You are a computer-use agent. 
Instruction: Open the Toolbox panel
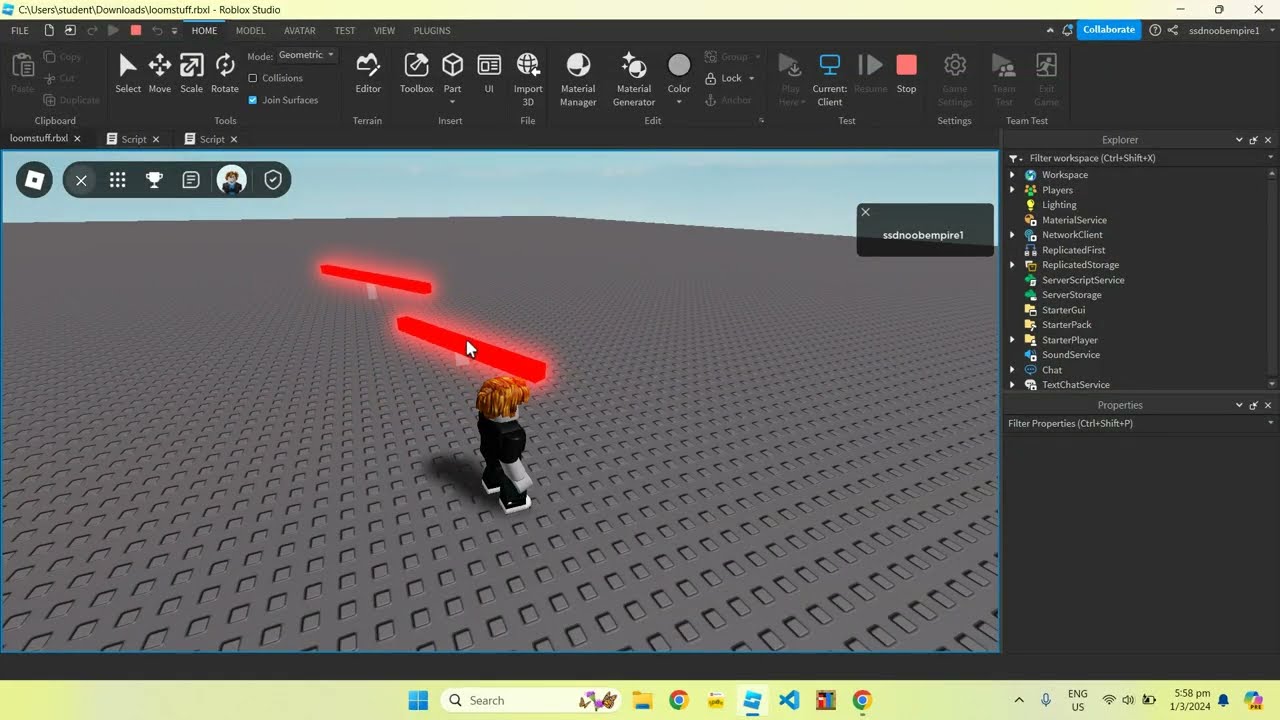click(x=416, y=74)
